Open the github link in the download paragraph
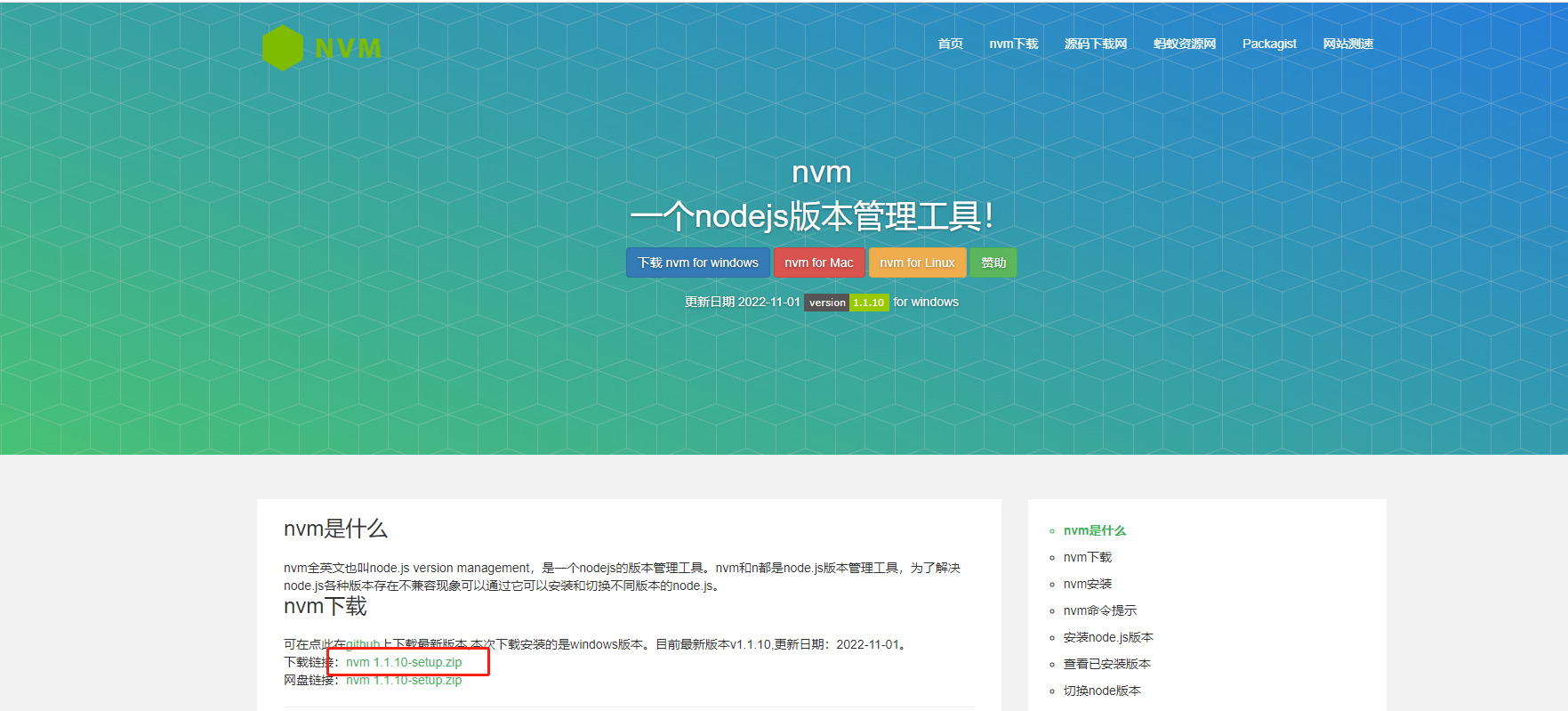Image resolution: width=1568 pixels, height=711 pixels. (x=363, y=644)
